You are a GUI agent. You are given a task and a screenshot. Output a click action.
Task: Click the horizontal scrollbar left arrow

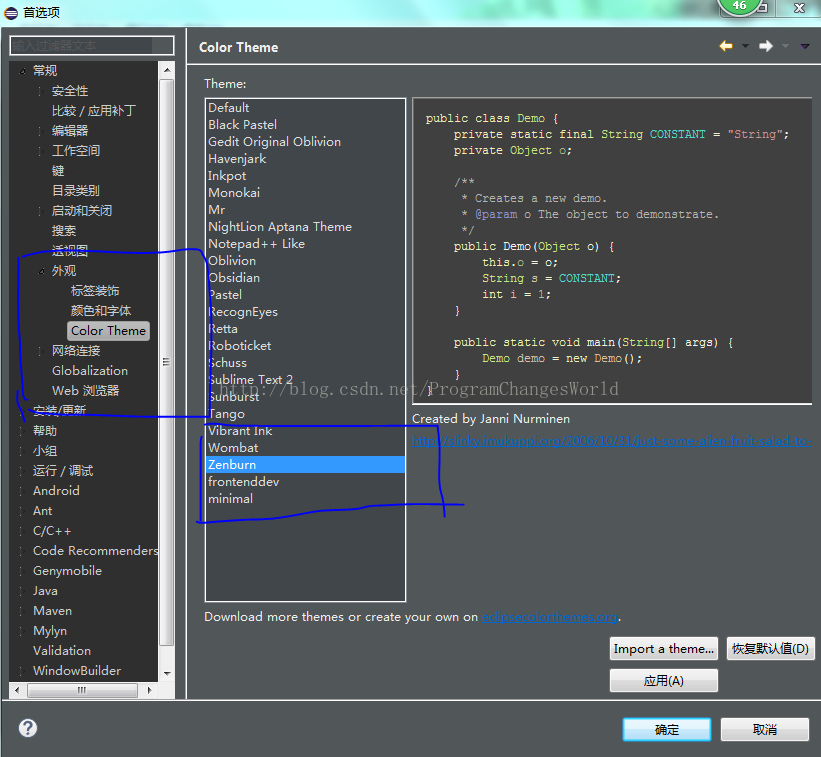click(x=17, y=690)
